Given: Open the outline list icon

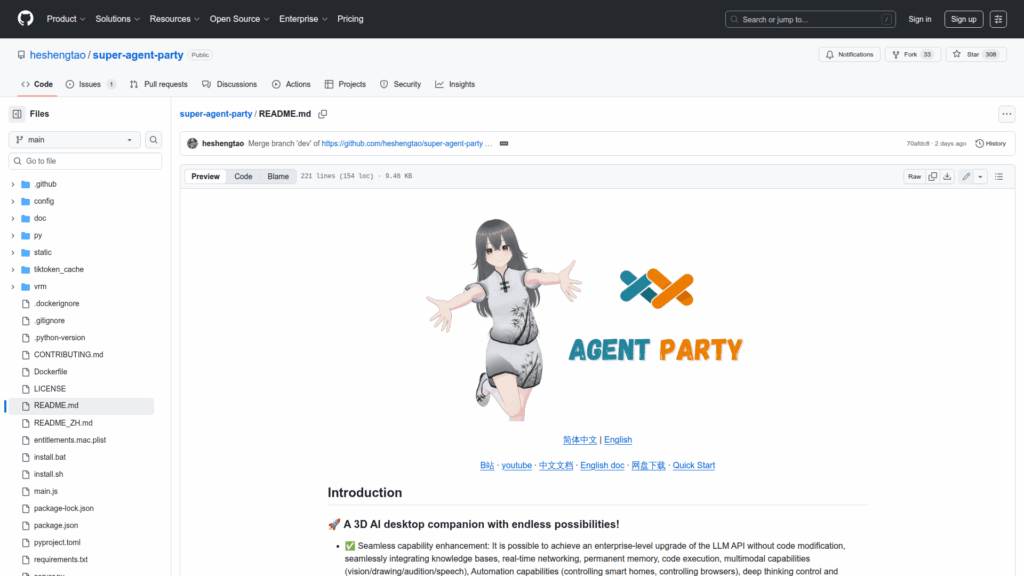Looking at the screenshot, I should [998, 176].
